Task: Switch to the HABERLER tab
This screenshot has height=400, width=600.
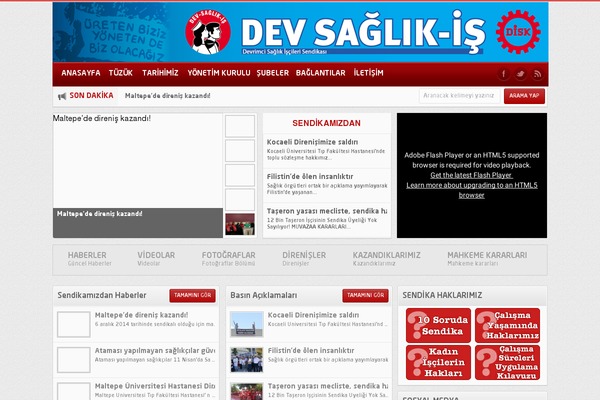Action: click(x=90, y=259)
